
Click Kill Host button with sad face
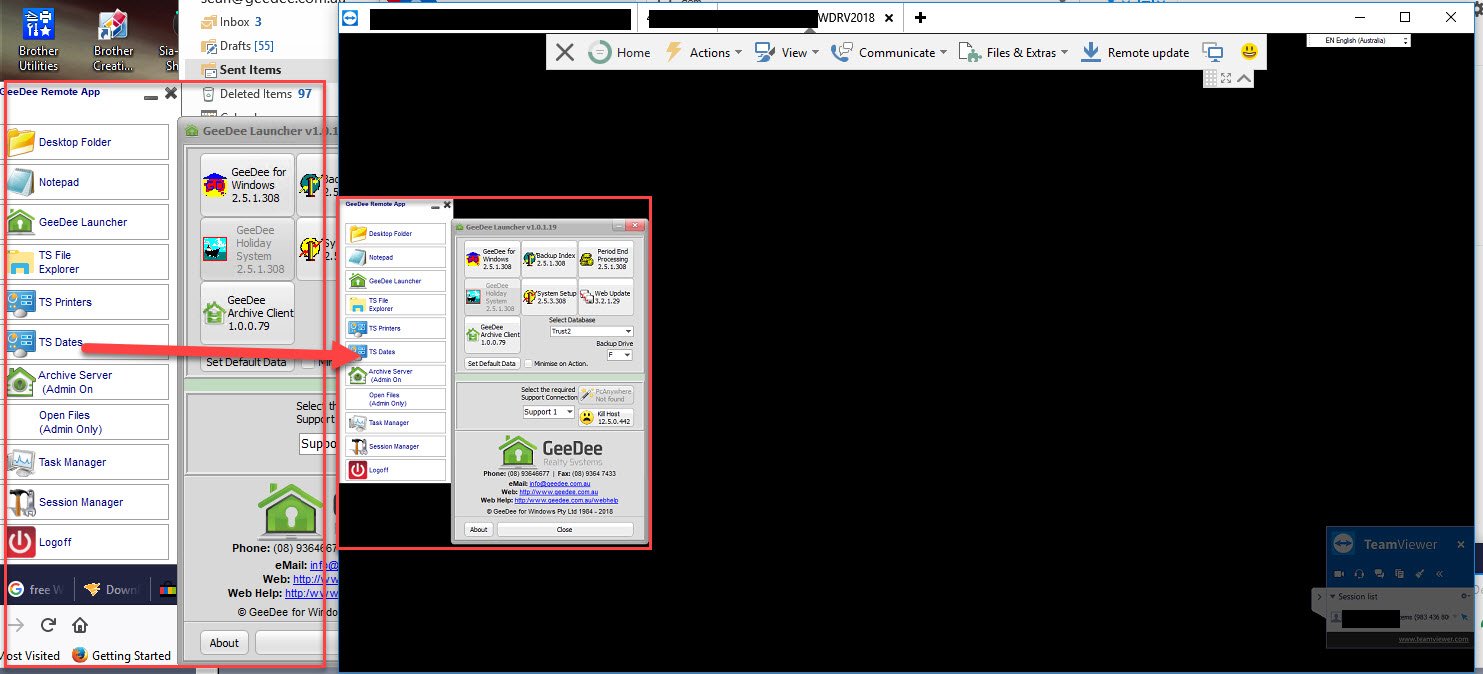point(606,417)
